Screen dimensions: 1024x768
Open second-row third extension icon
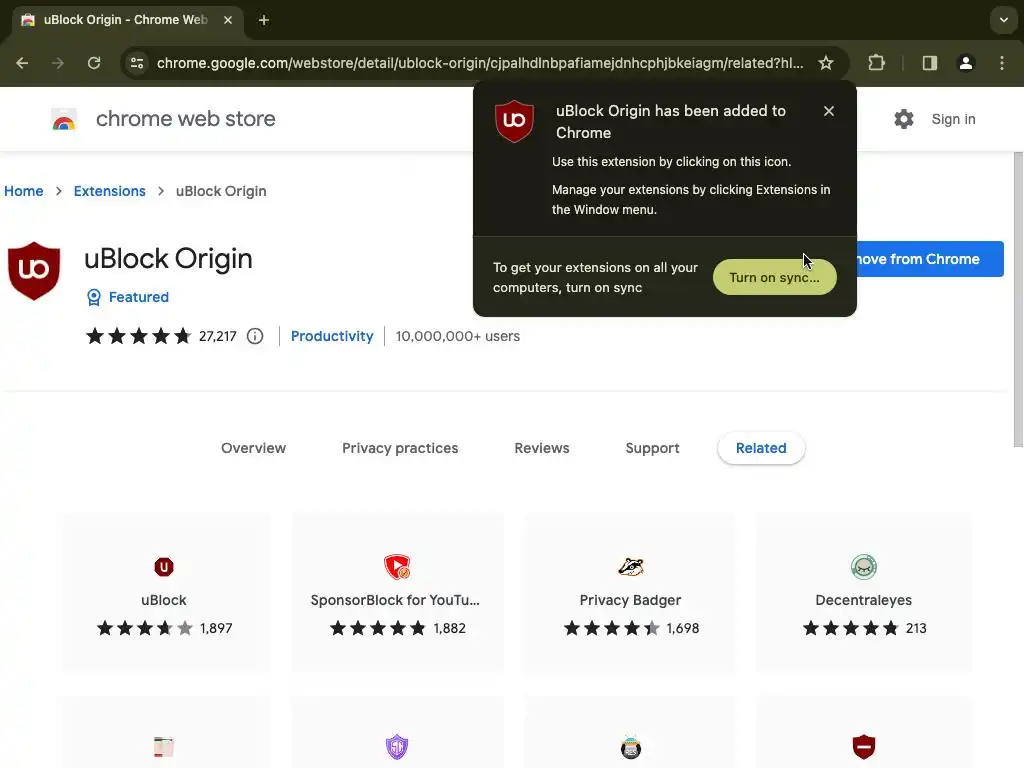click(x=631, y=747)
